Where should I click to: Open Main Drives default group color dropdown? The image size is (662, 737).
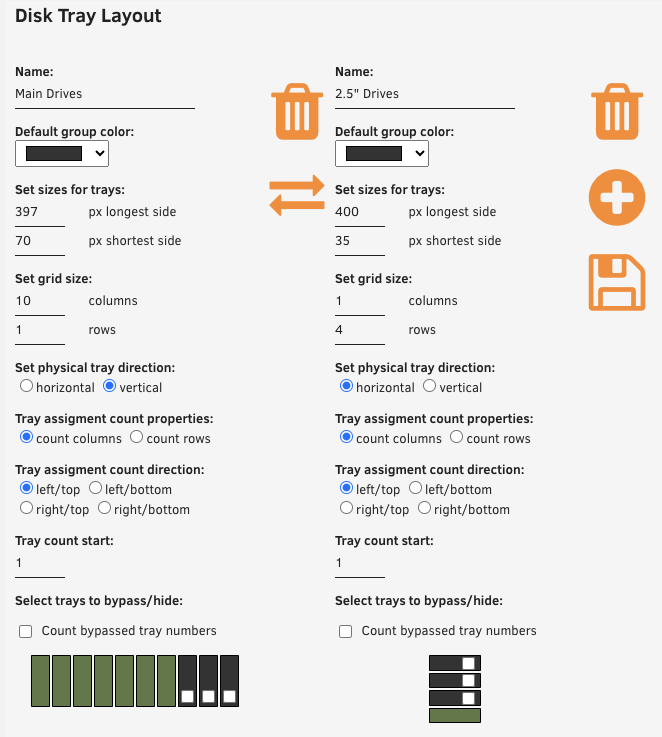tap(62, 154)
